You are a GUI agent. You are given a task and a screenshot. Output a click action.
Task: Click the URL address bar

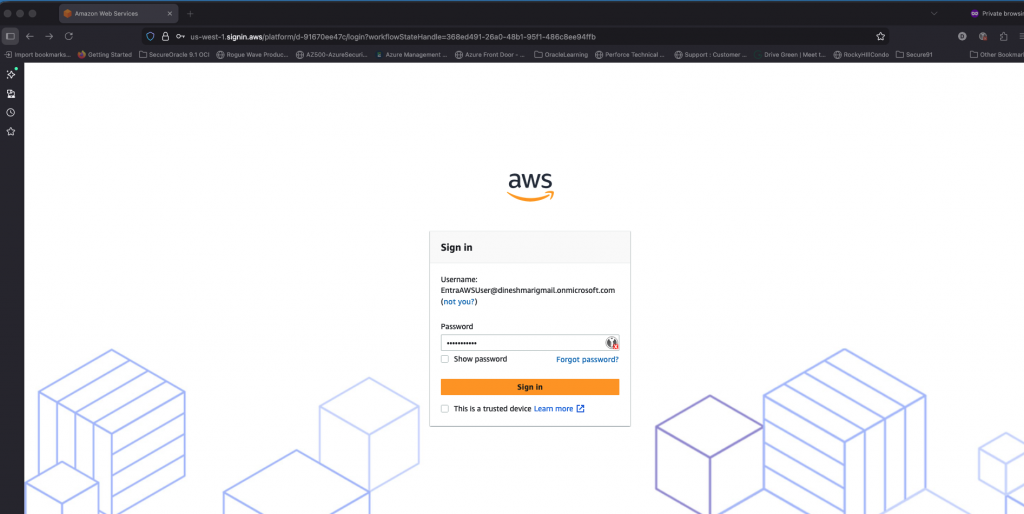(516, 37)
